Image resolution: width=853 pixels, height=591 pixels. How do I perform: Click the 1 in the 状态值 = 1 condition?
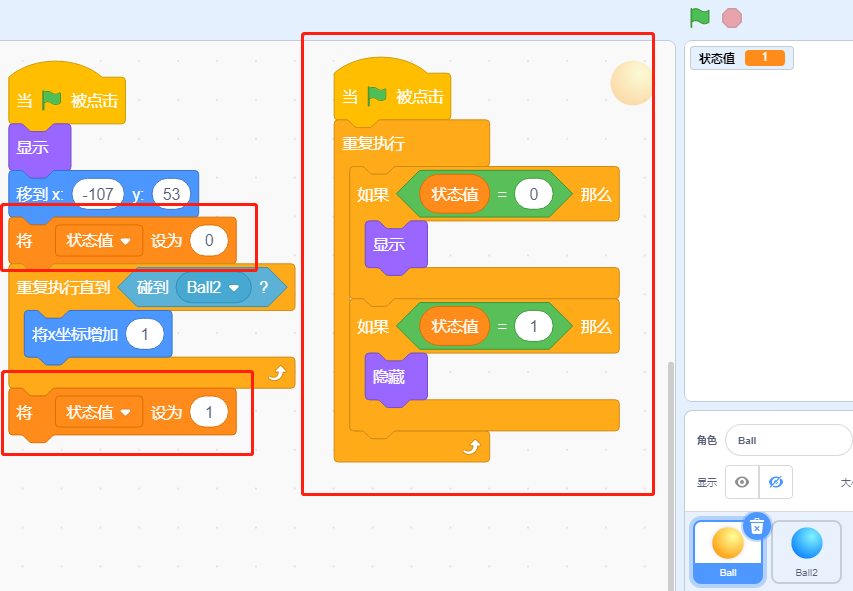[534, 326]
